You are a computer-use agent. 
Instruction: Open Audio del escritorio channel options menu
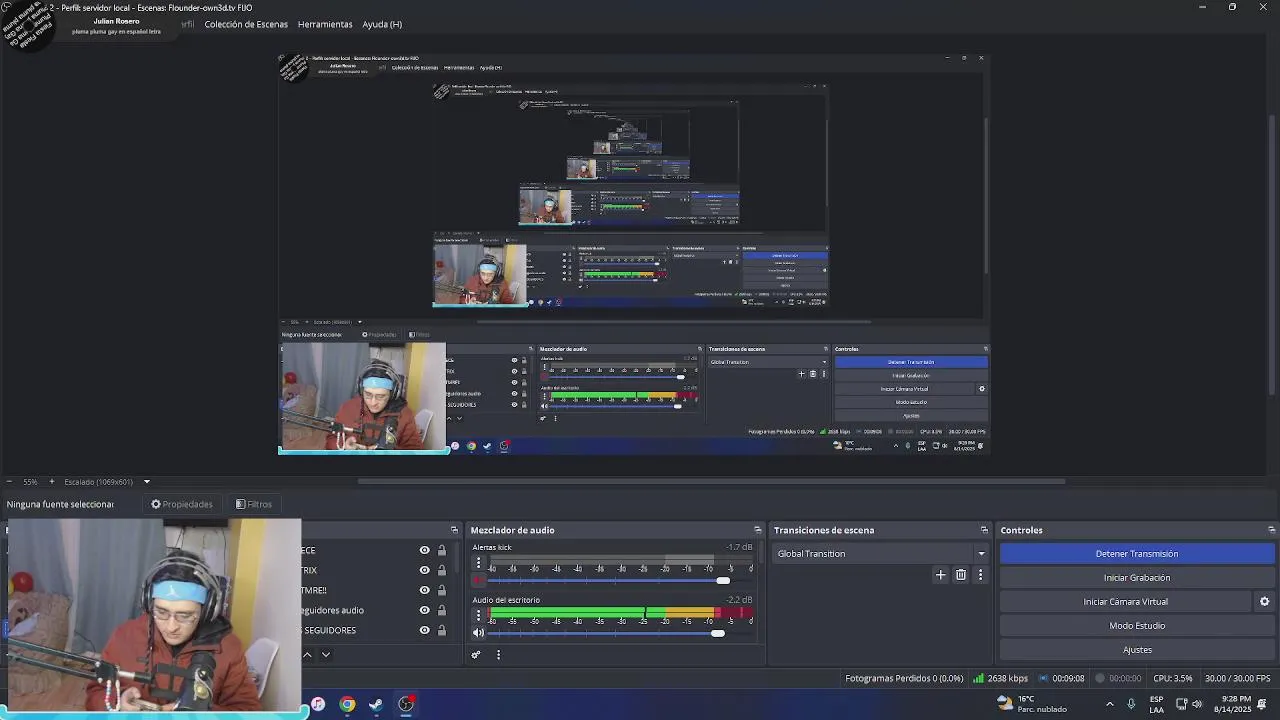pyautogui.click(x=478, y=615)
